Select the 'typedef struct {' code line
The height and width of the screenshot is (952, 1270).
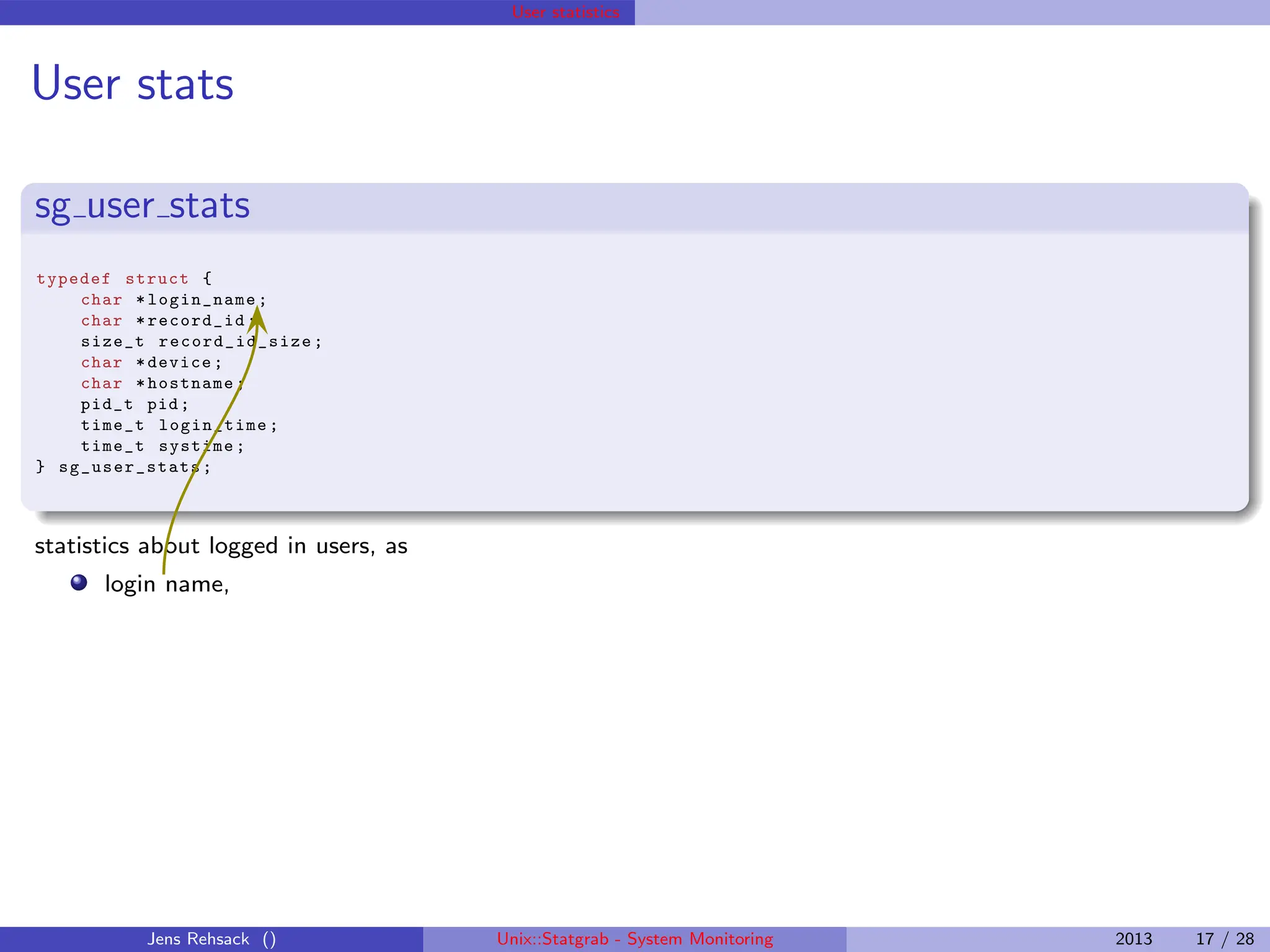[x=124, y=279]
